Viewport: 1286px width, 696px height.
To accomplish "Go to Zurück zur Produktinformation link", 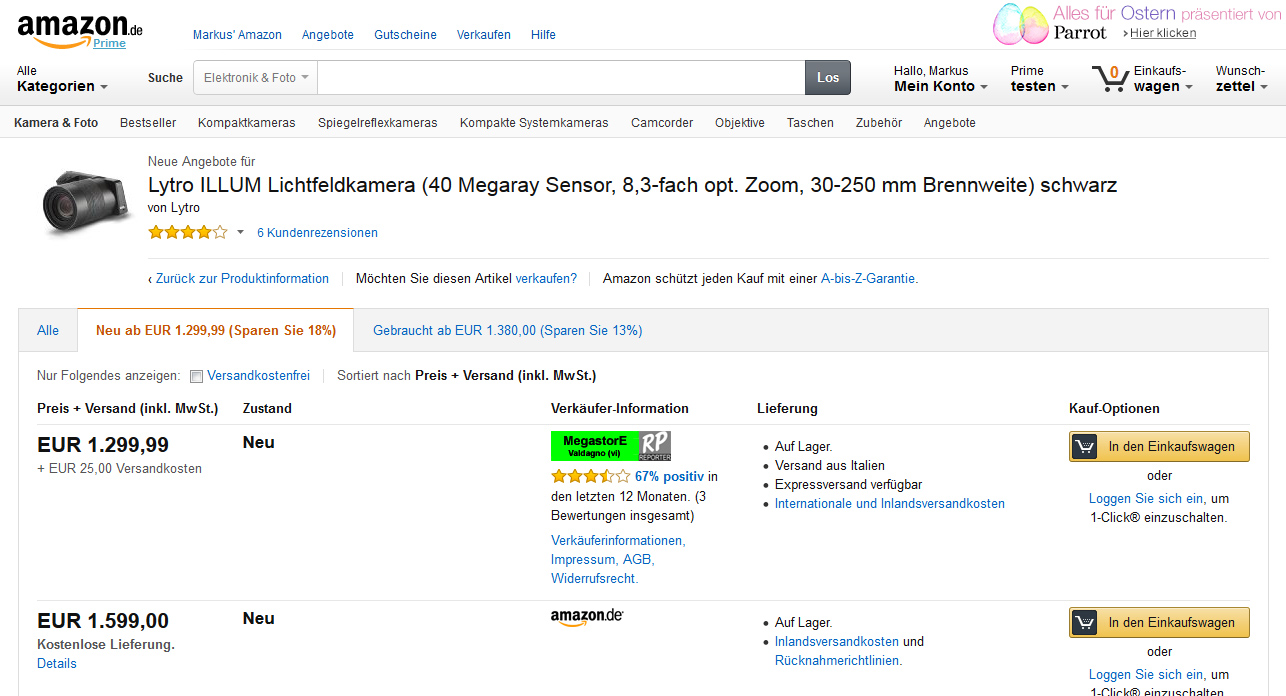I will pos(242,279).
